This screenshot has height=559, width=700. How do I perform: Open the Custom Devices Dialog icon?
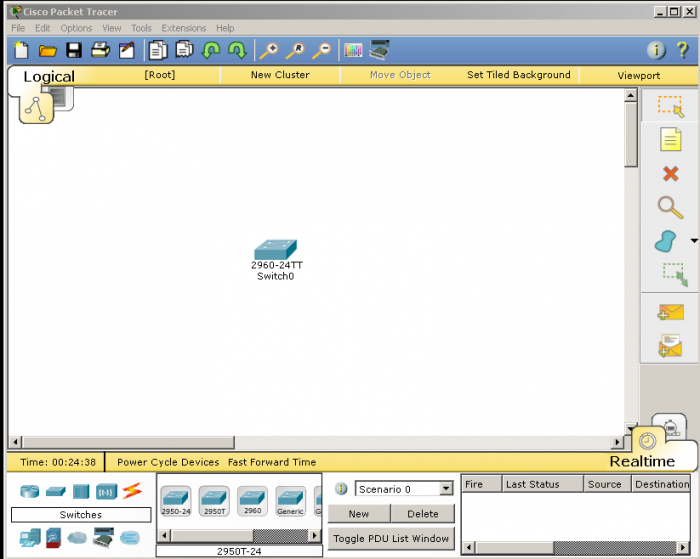tap(379, 50)
